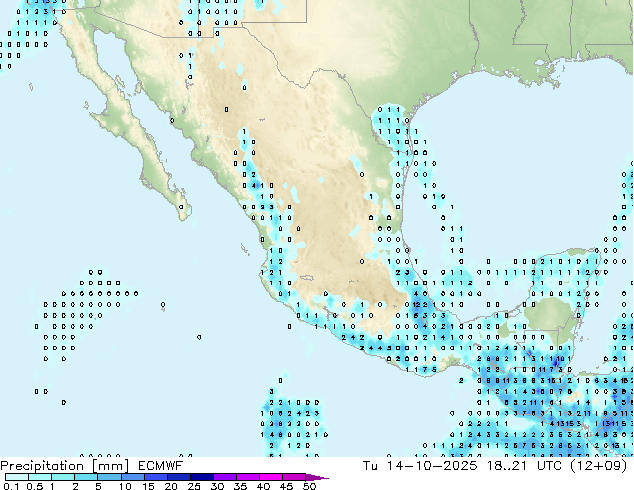Click the '30' value on legend scale

218,487
